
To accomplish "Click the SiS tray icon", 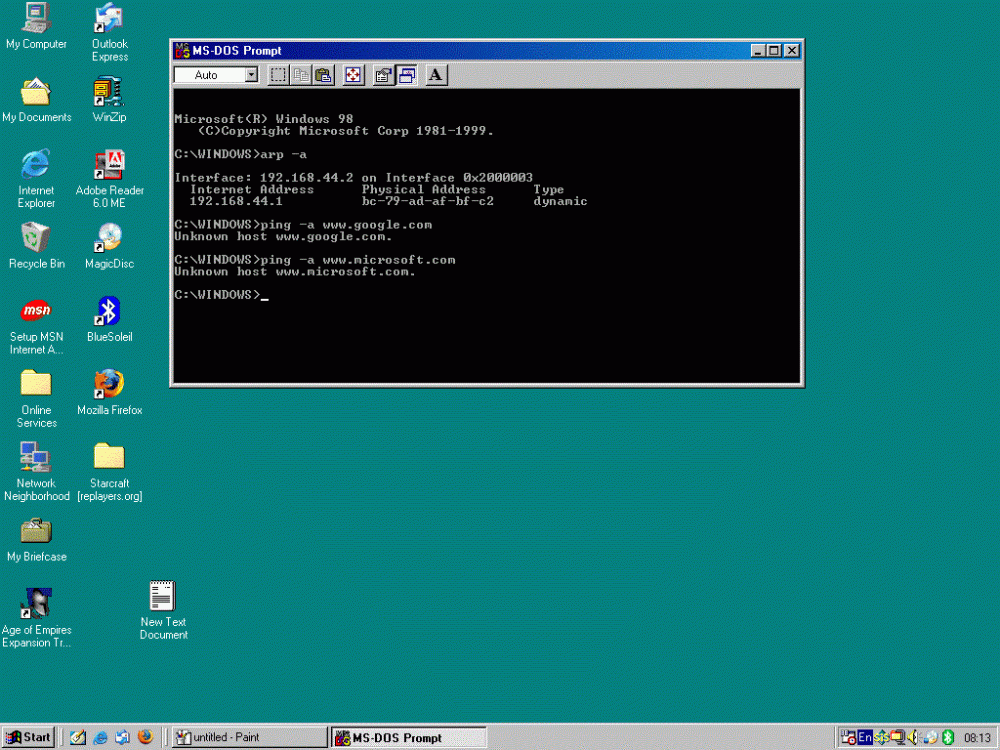I will [881, 737].
